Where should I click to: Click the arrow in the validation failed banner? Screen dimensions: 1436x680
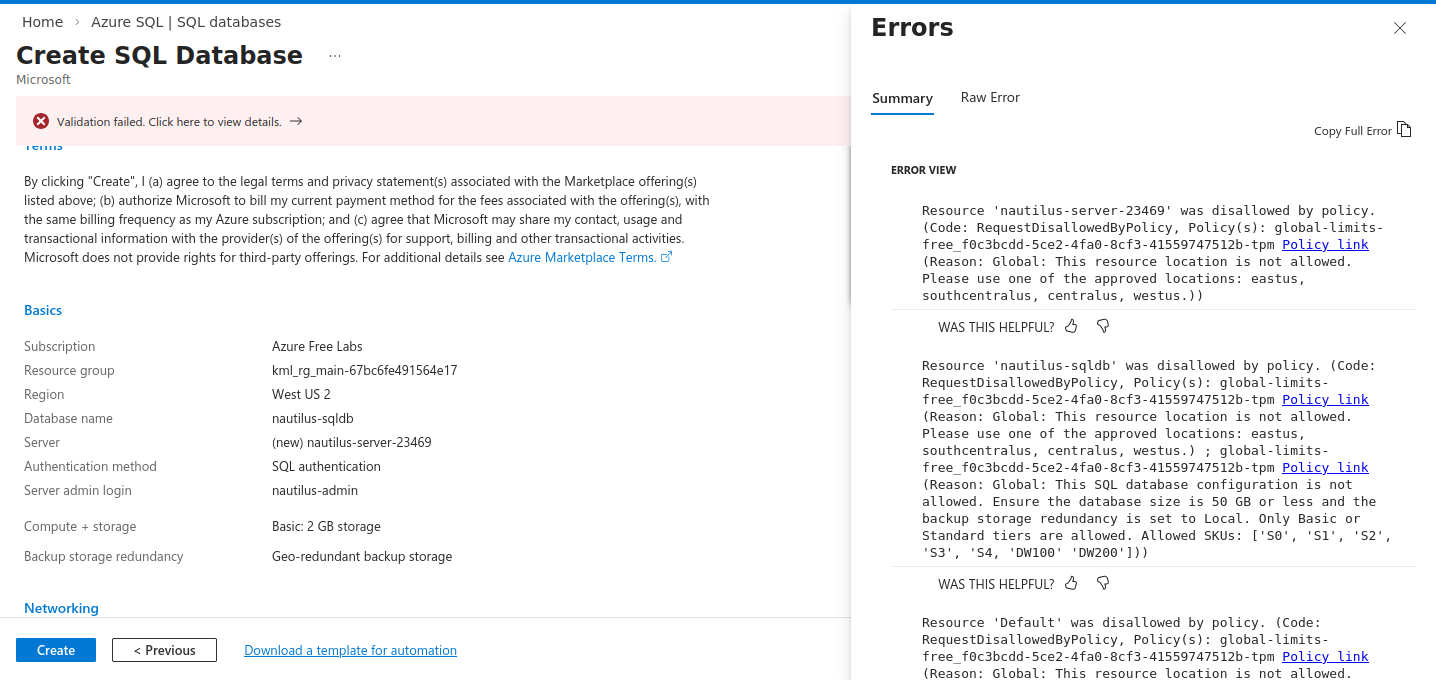click(x=296, y=121)
